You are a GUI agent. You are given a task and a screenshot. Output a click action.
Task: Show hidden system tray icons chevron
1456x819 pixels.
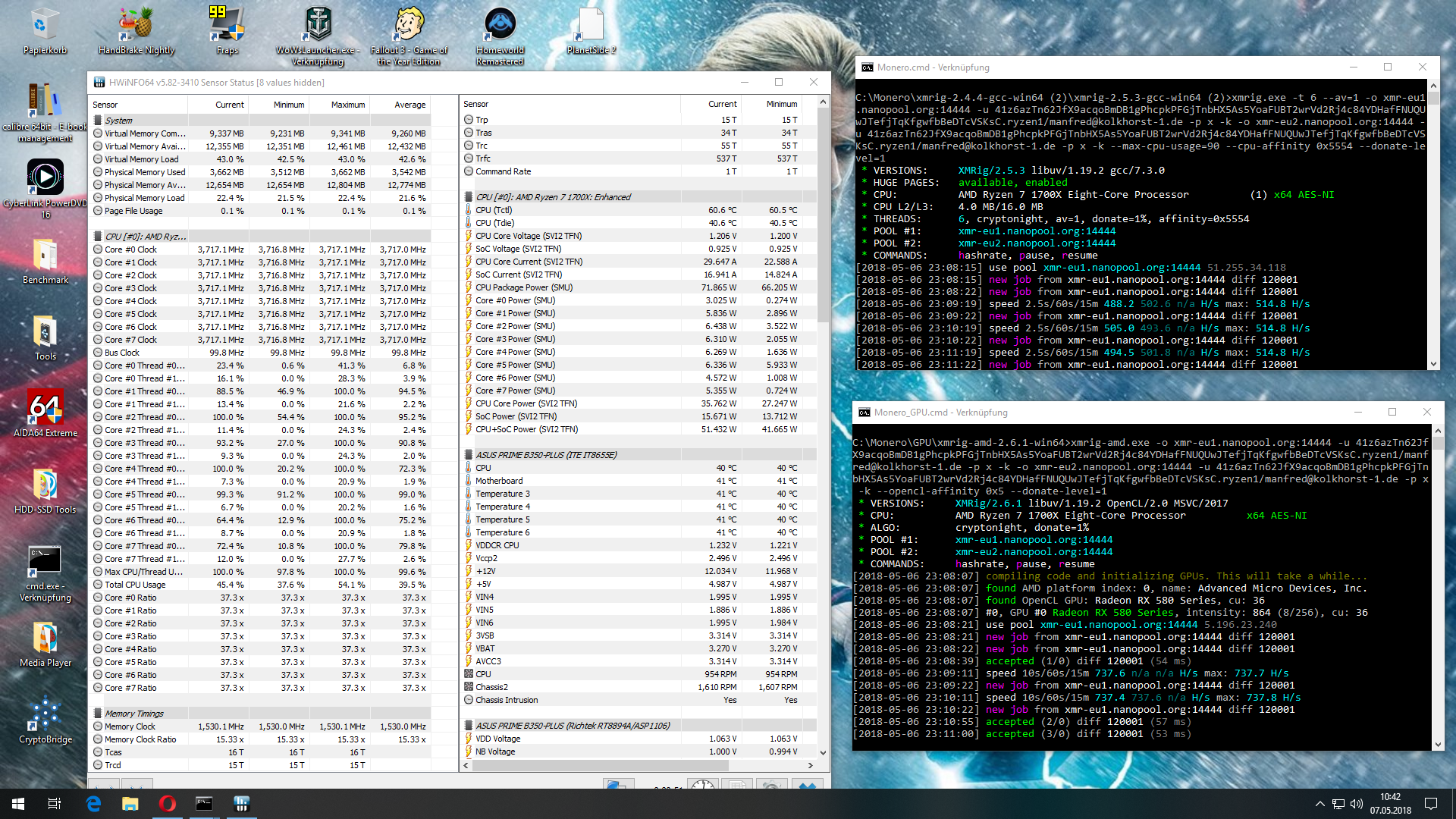click(1319, 804)
